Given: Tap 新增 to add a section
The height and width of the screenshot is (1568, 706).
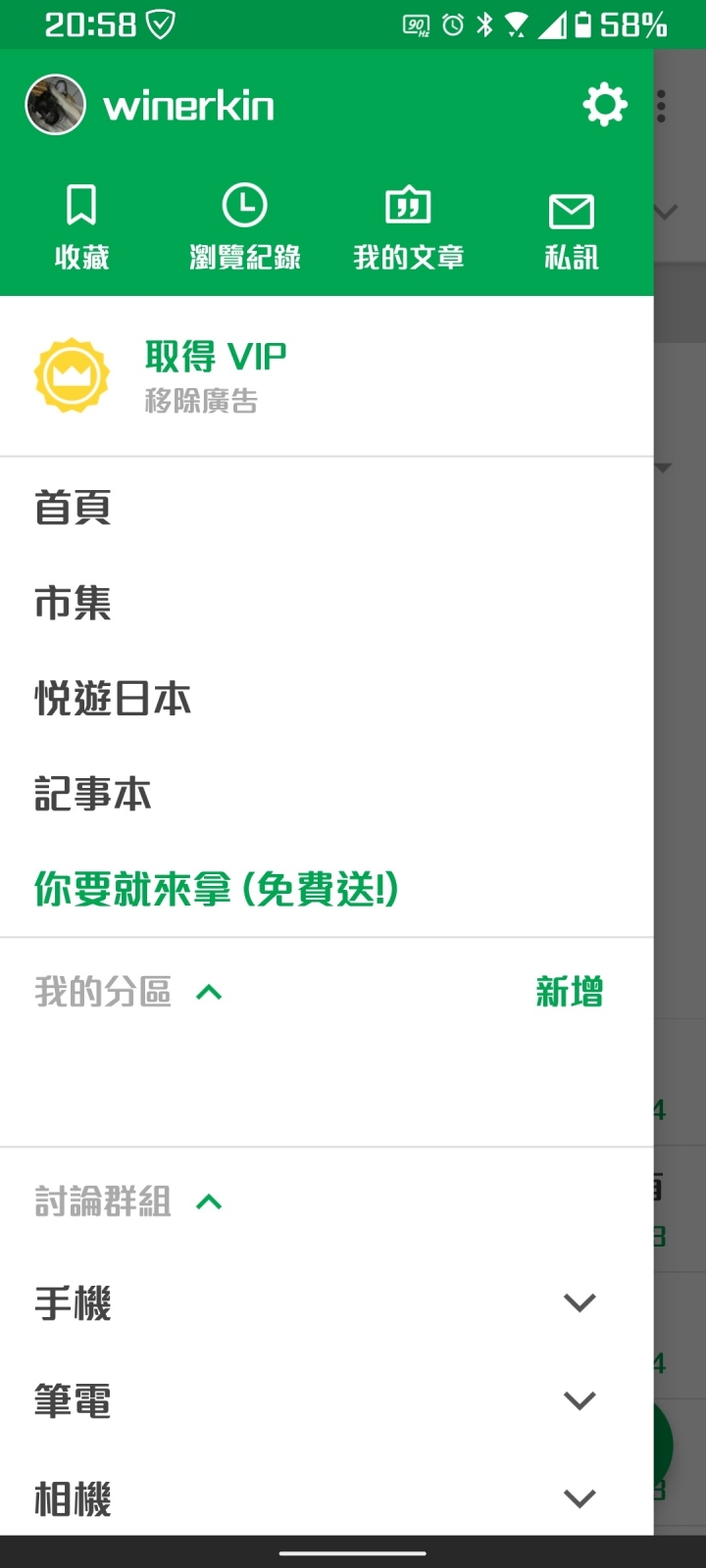Looking at the screenshot, I should pyautogui.click(x=570, y=992).
